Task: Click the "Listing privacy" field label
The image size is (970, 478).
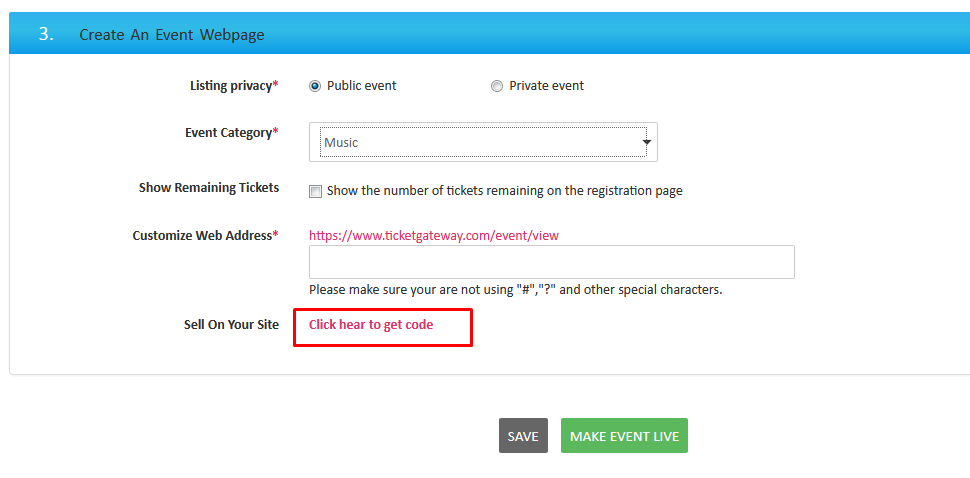Action: [x=233, y=86]
